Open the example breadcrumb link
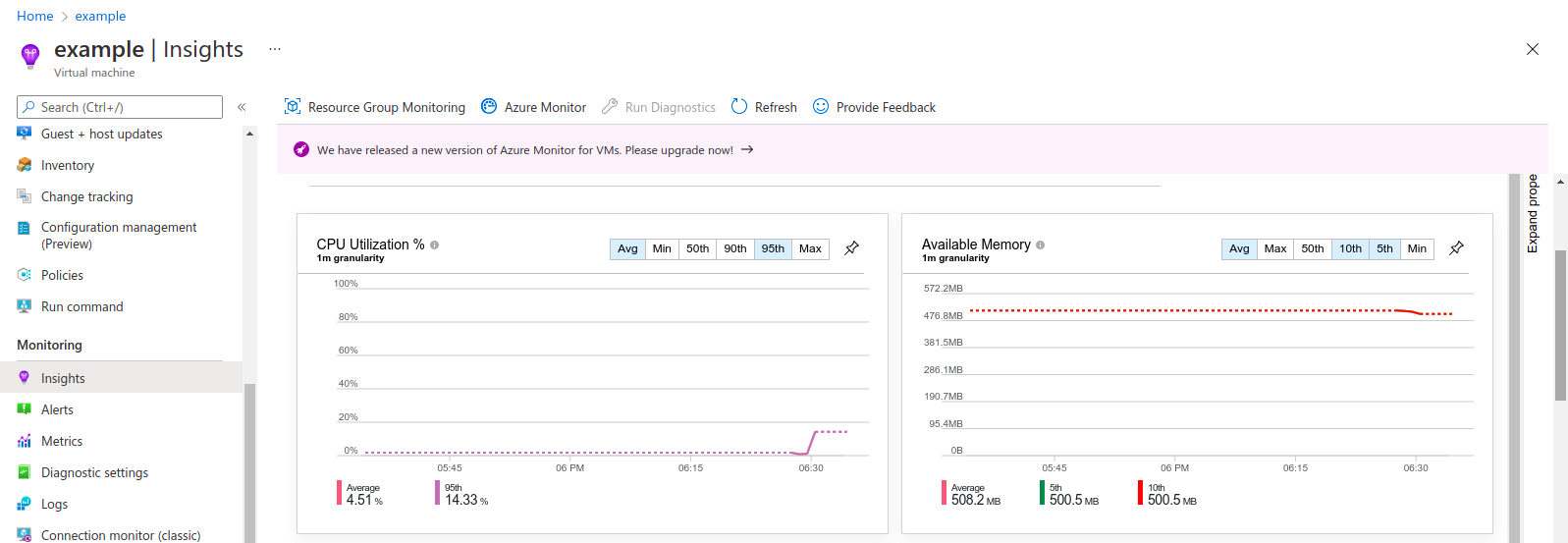This screenshot has height=543, width=1568. pyautogui.click(x=100, y=16)
